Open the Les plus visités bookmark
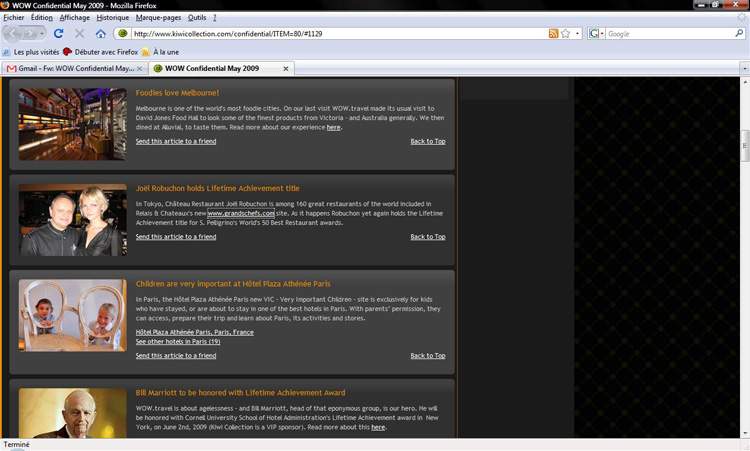Viewport: 750px width, 451px height. pyautogui.click(x=31, y=52)
